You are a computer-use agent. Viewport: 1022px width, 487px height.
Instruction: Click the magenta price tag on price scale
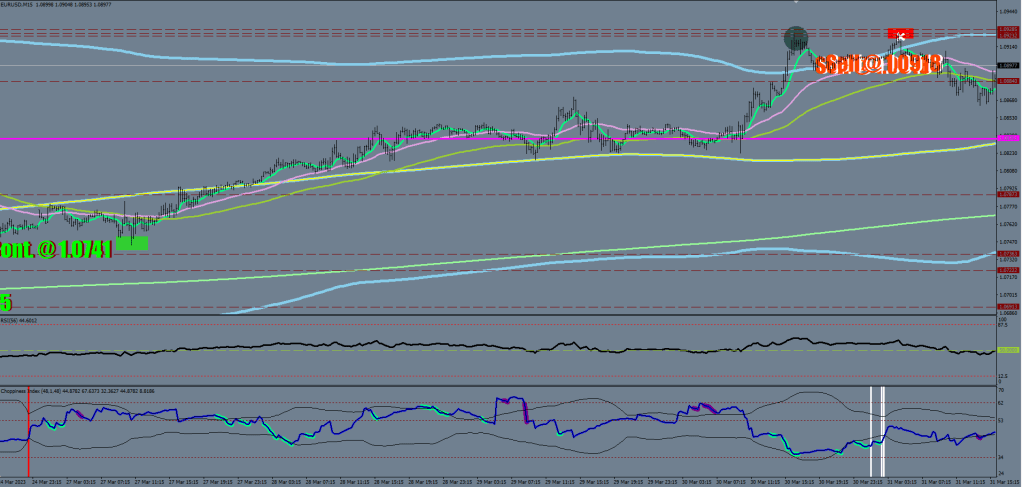click(x=1007, y=139)
